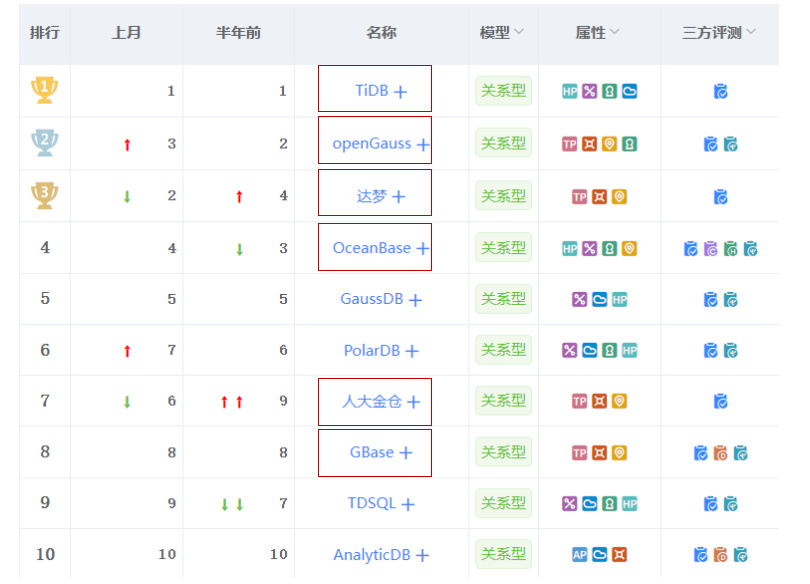The height and width of the screenshot is (584, 810).
Task: Click the yellow location icon in OceanBase row
Action: click(x=629, y=249)
